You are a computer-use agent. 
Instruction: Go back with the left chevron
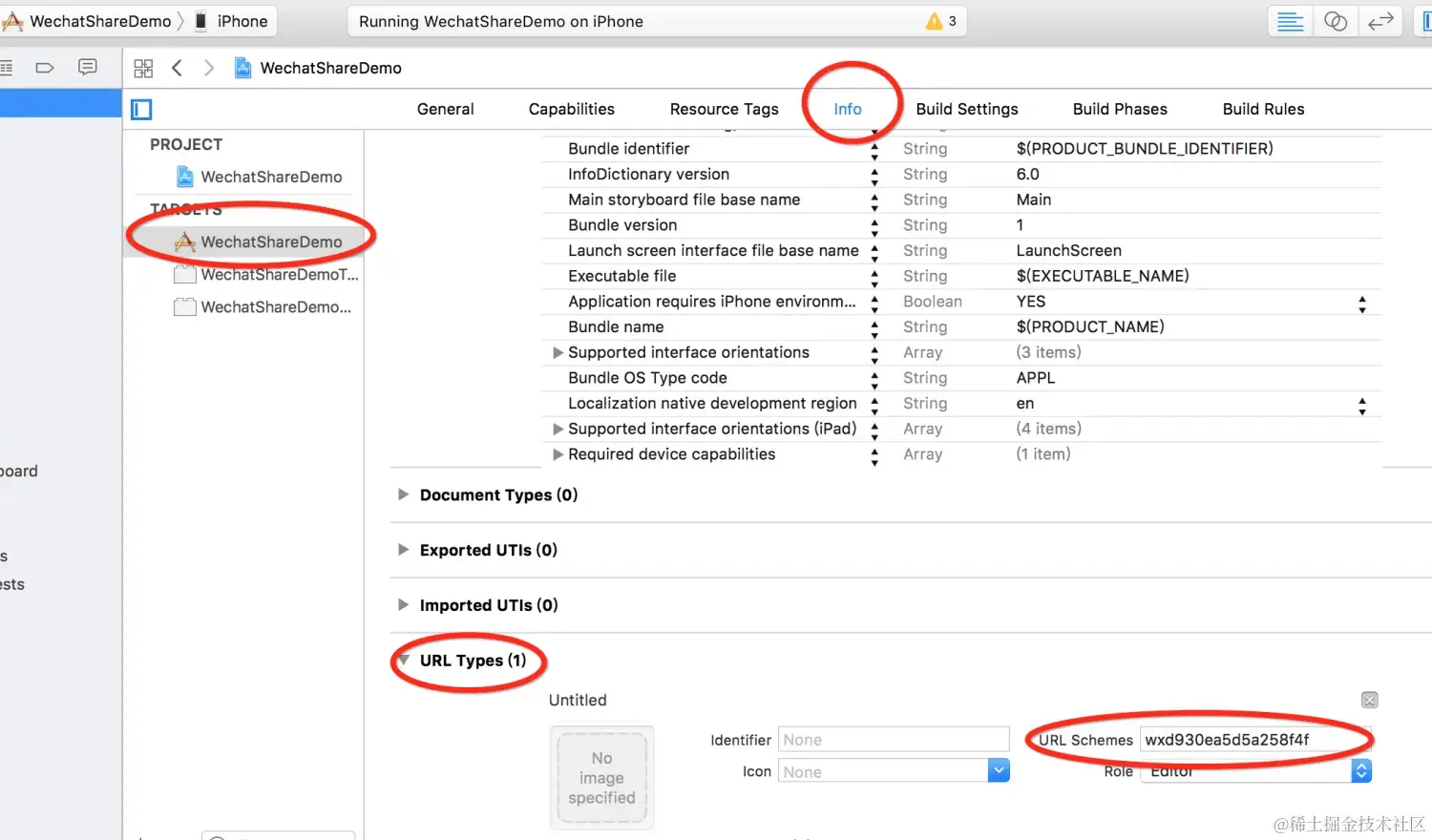coord(177,68)
